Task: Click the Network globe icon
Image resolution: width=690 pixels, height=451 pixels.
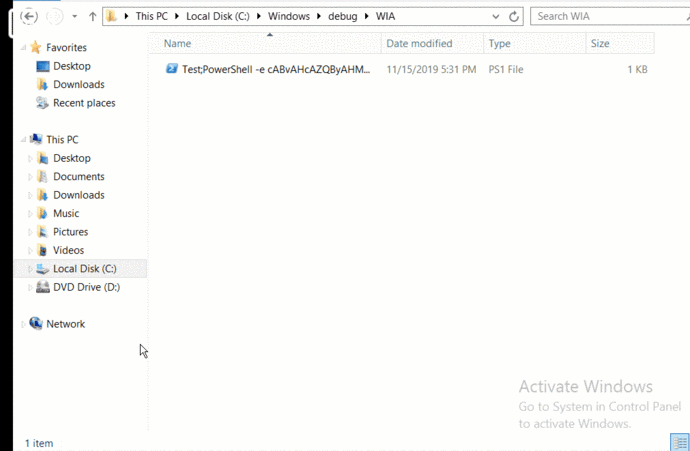Action: (x=36, y=323)
